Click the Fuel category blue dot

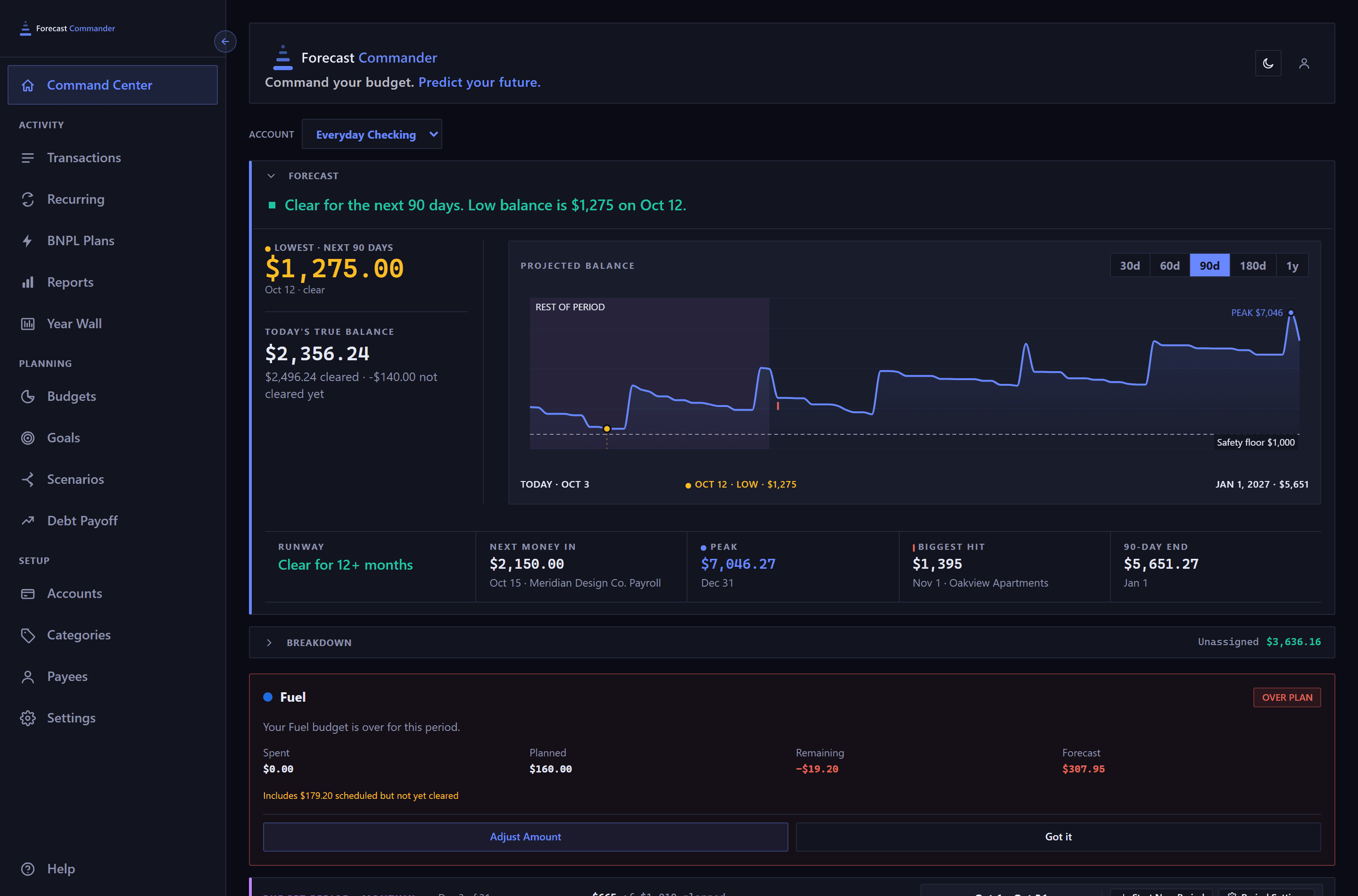point(267,697)
